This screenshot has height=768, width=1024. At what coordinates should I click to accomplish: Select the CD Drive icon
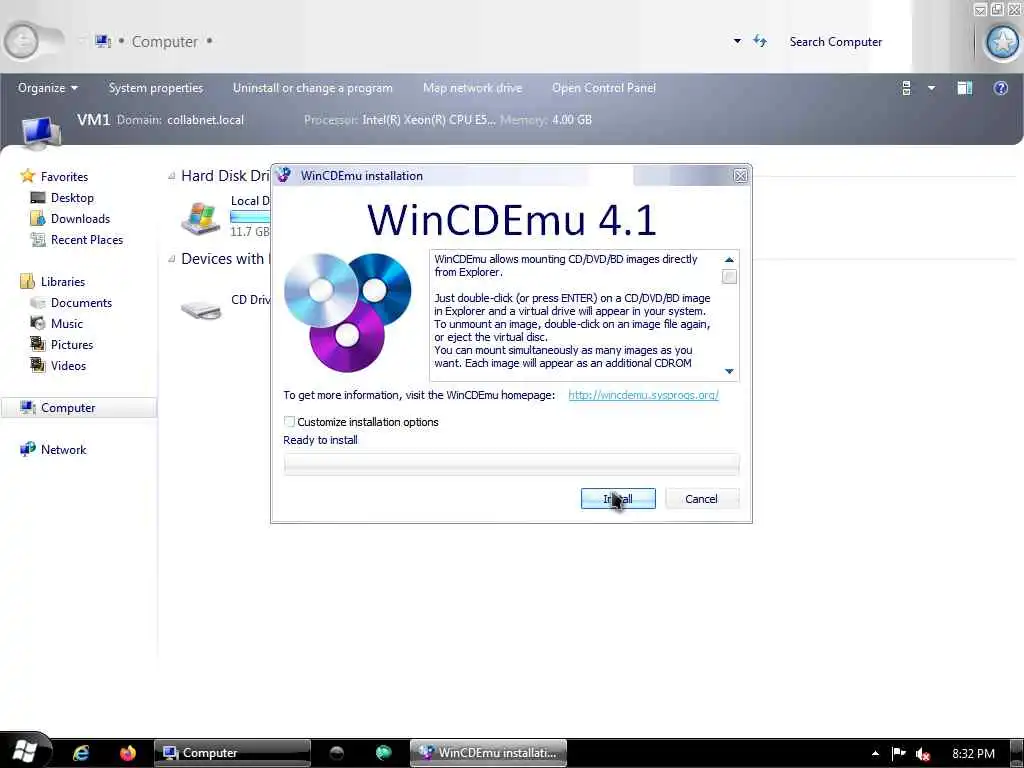200,309
